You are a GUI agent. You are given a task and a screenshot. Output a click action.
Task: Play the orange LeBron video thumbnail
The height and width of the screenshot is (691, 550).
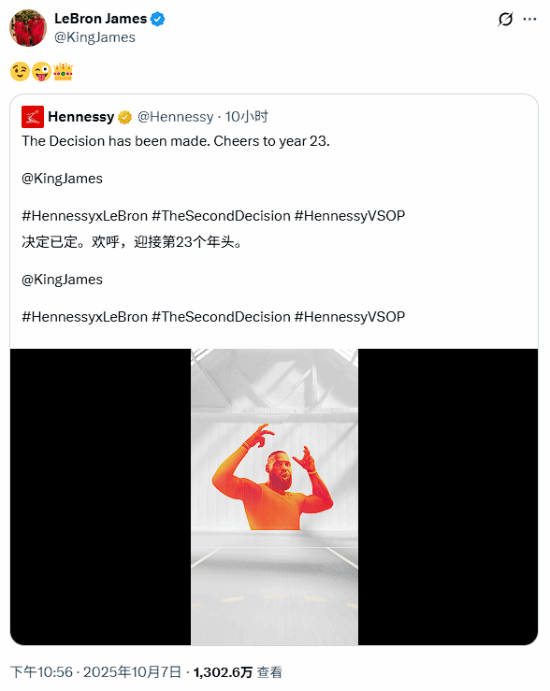(274, 497)
